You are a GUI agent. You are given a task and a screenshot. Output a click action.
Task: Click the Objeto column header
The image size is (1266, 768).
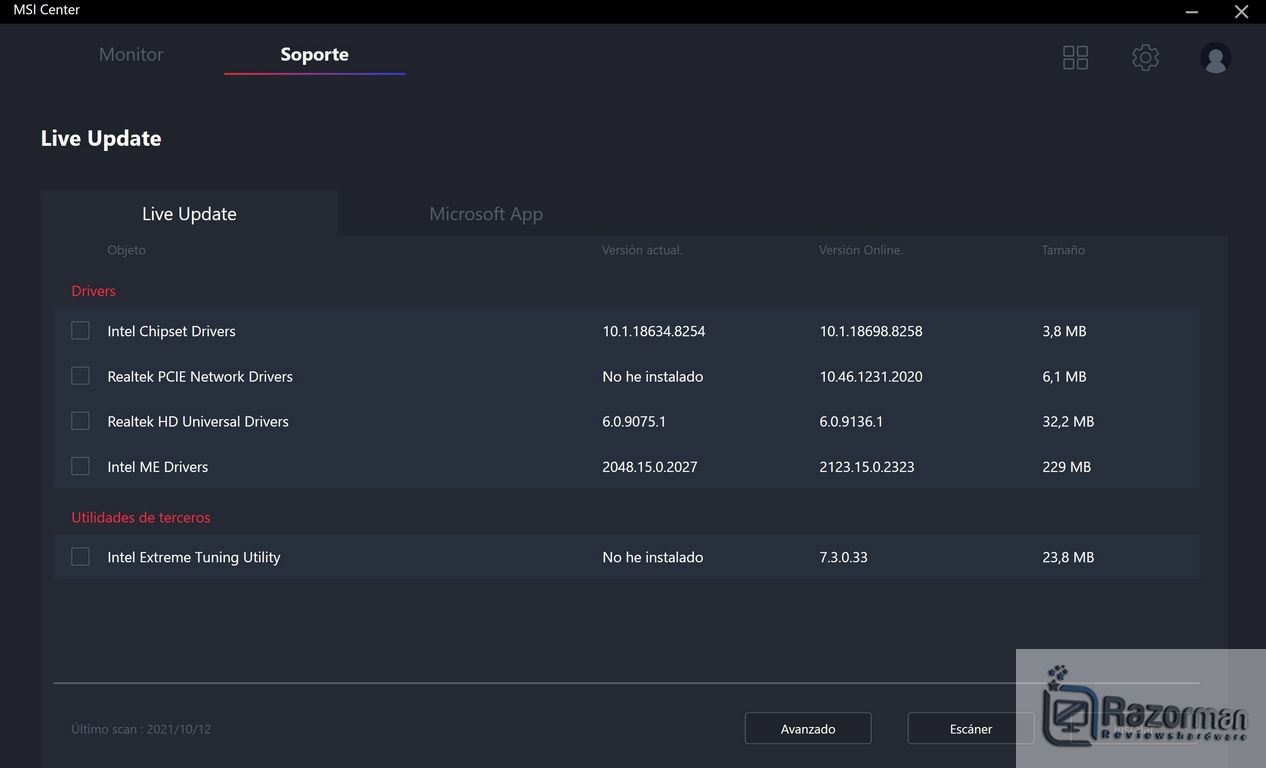[126, 250]
